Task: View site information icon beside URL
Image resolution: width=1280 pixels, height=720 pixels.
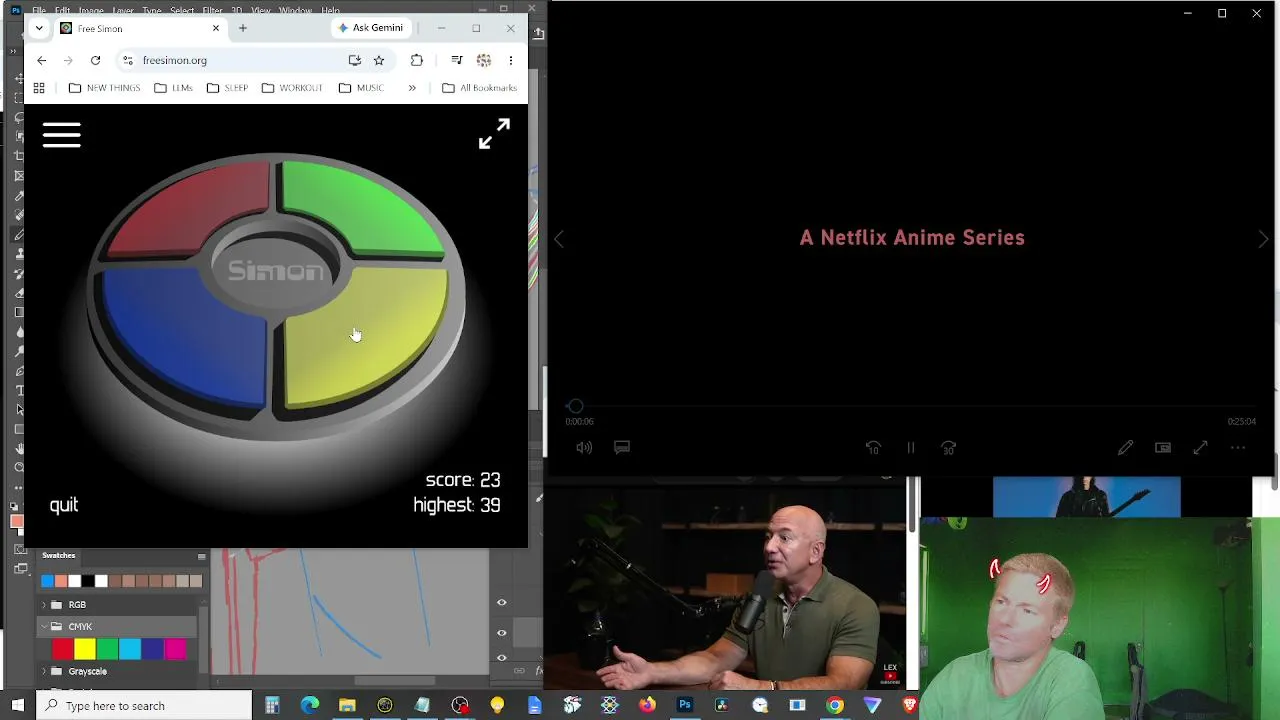Action: tap(127, 60)
